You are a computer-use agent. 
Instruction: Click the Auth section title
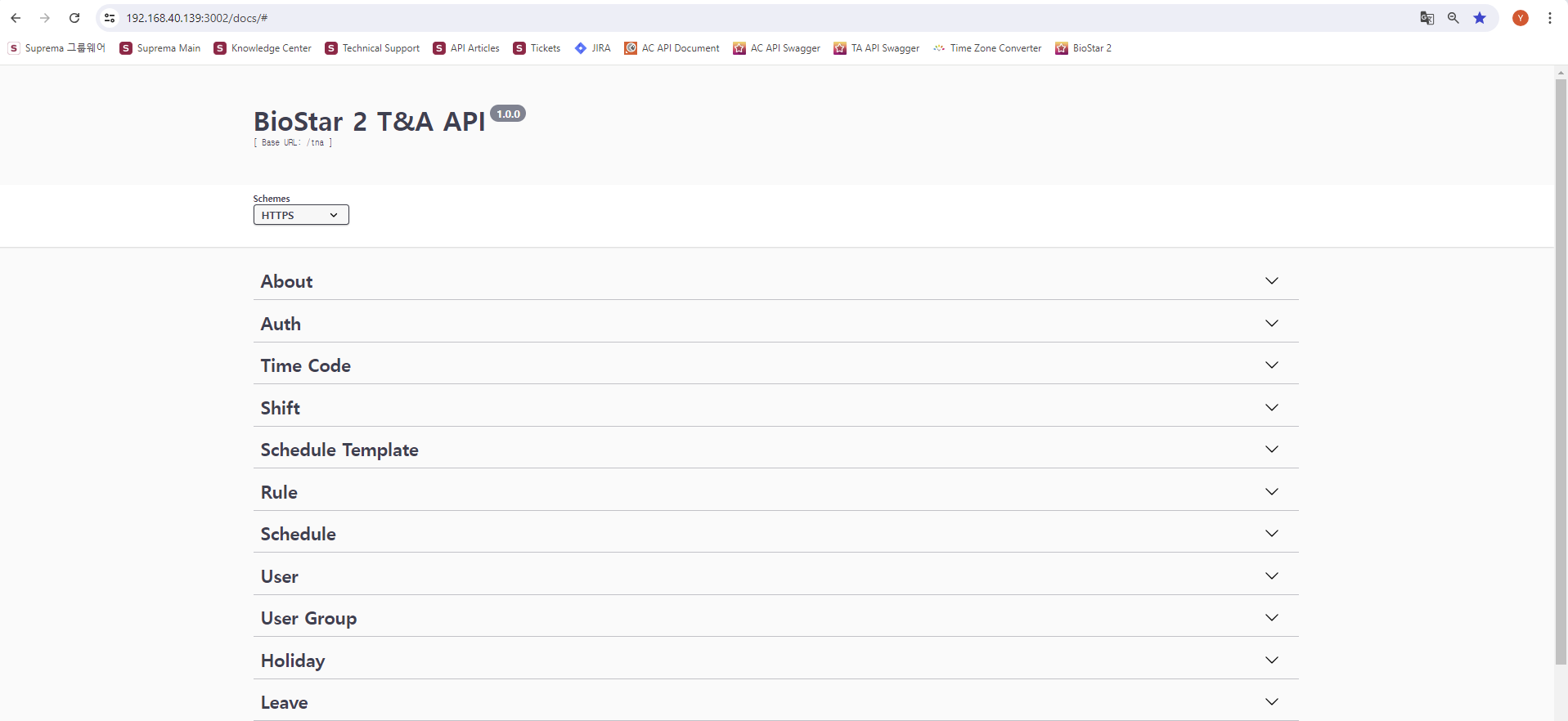281,324
